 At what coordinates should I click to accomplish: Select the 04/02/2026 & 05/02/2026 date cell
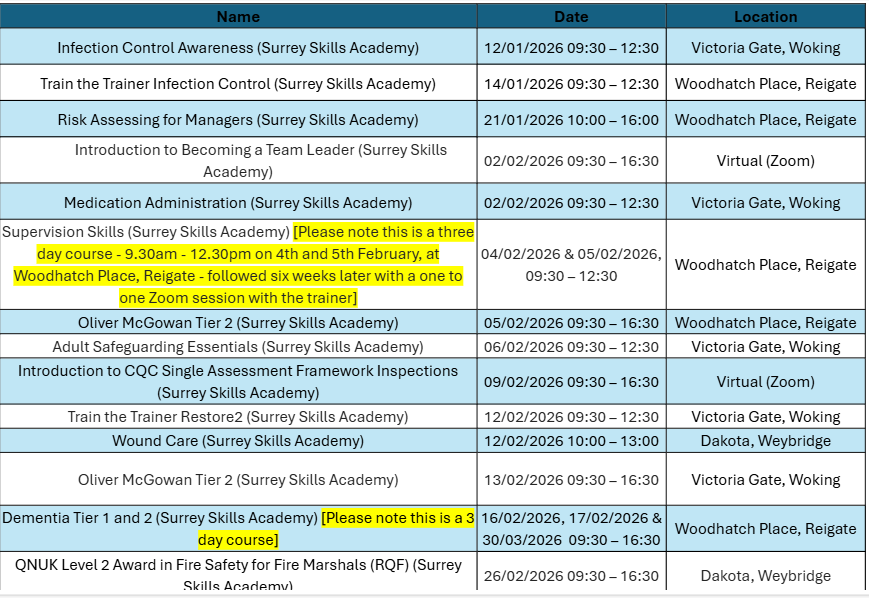(x=571, y=265)
